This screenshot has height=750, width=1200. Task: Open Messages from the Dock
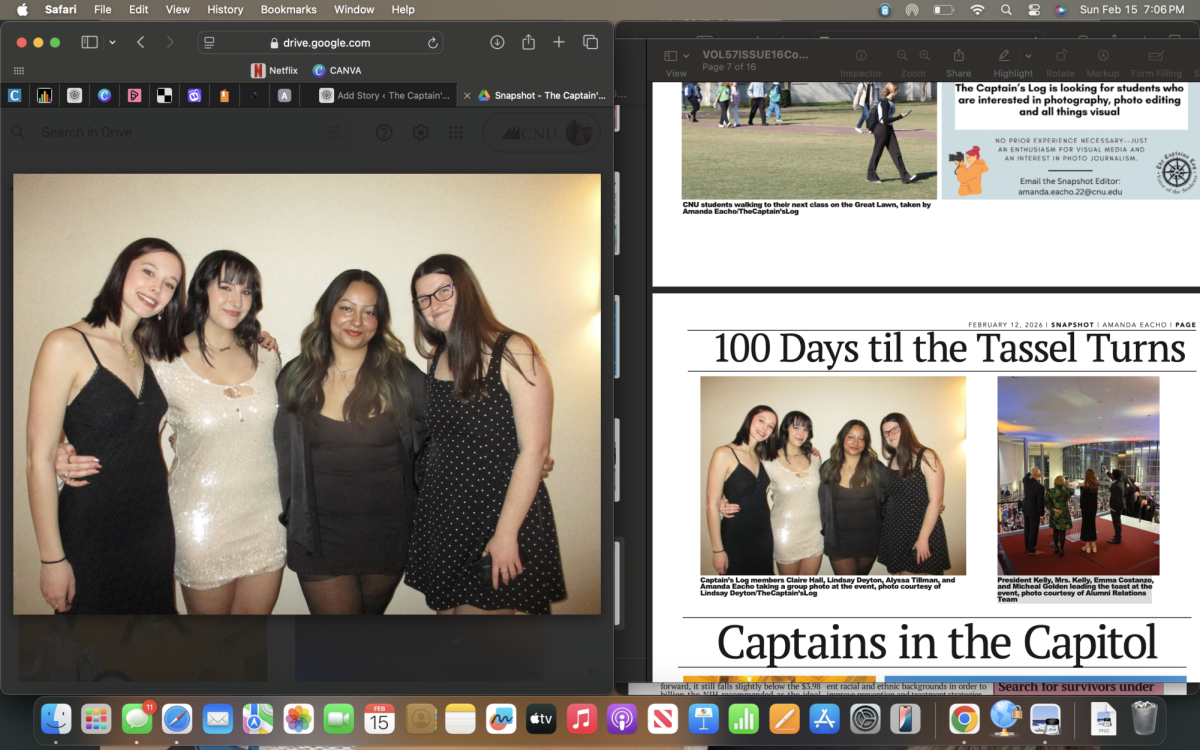(136, 718)
